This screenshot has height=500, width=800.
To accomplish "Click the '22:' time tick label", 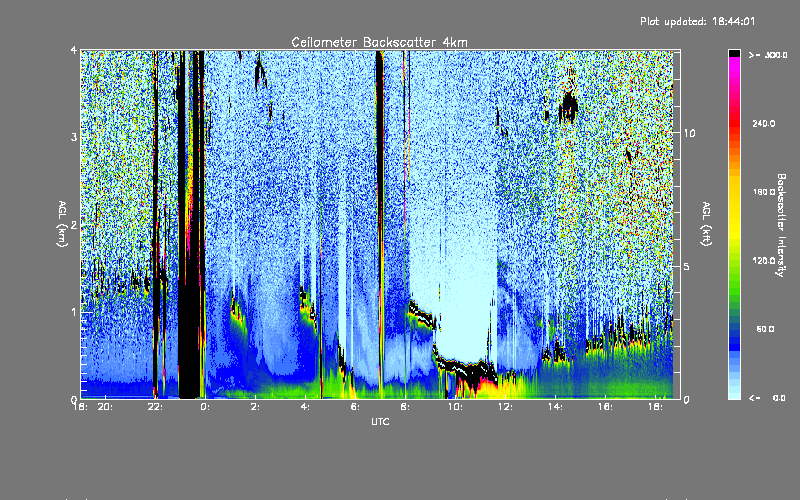I will click(155, 407).
